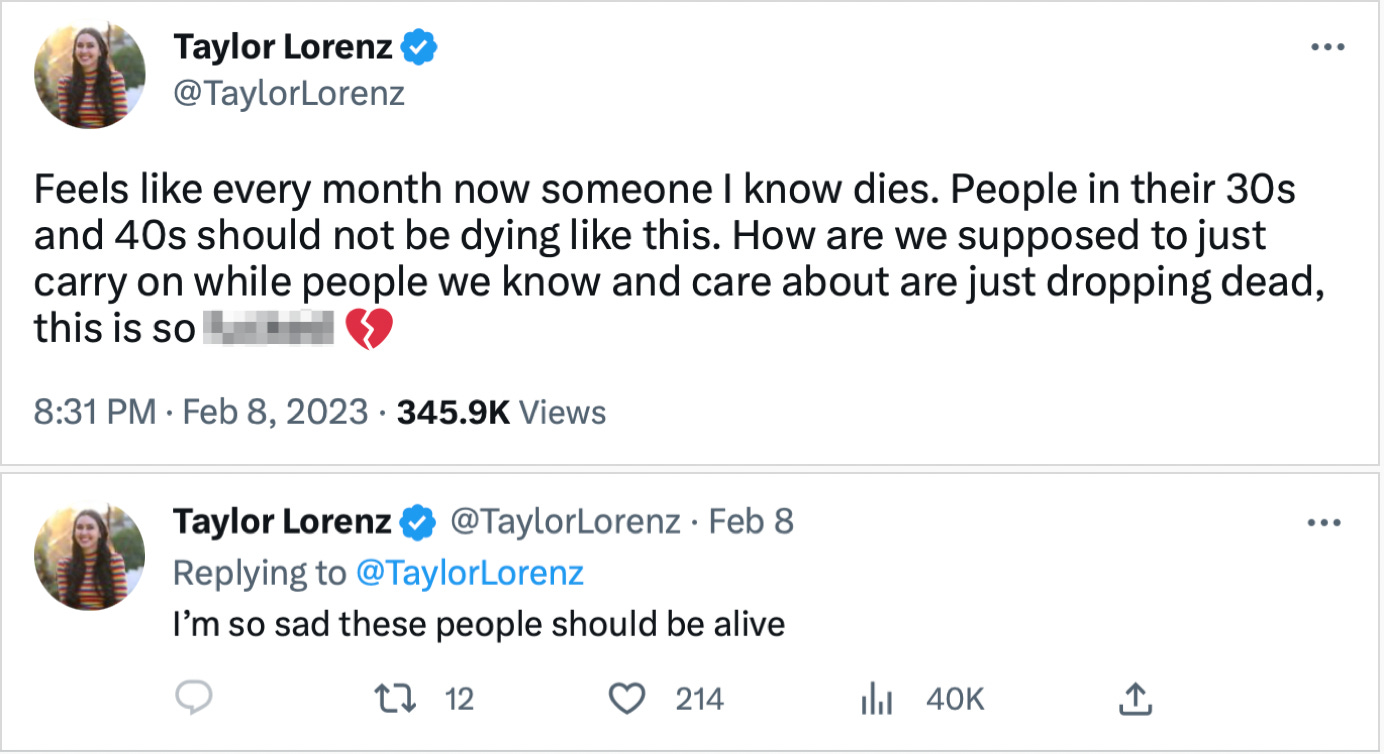Click the 345.9K Views count
Screen dimensions: 1384x754
pyautogui.click(x=501, y=412)
